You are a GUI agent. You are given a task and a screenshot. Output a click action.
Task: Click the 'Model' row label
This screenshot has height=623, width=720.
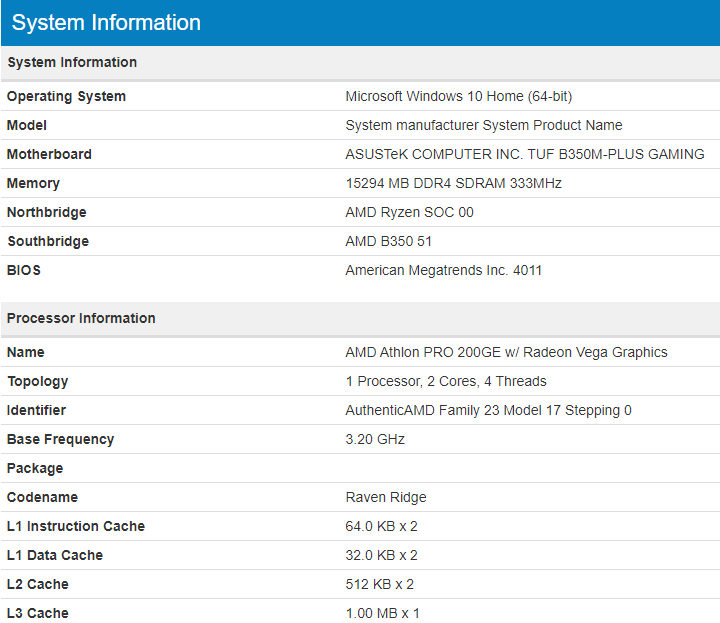(27, 125)
